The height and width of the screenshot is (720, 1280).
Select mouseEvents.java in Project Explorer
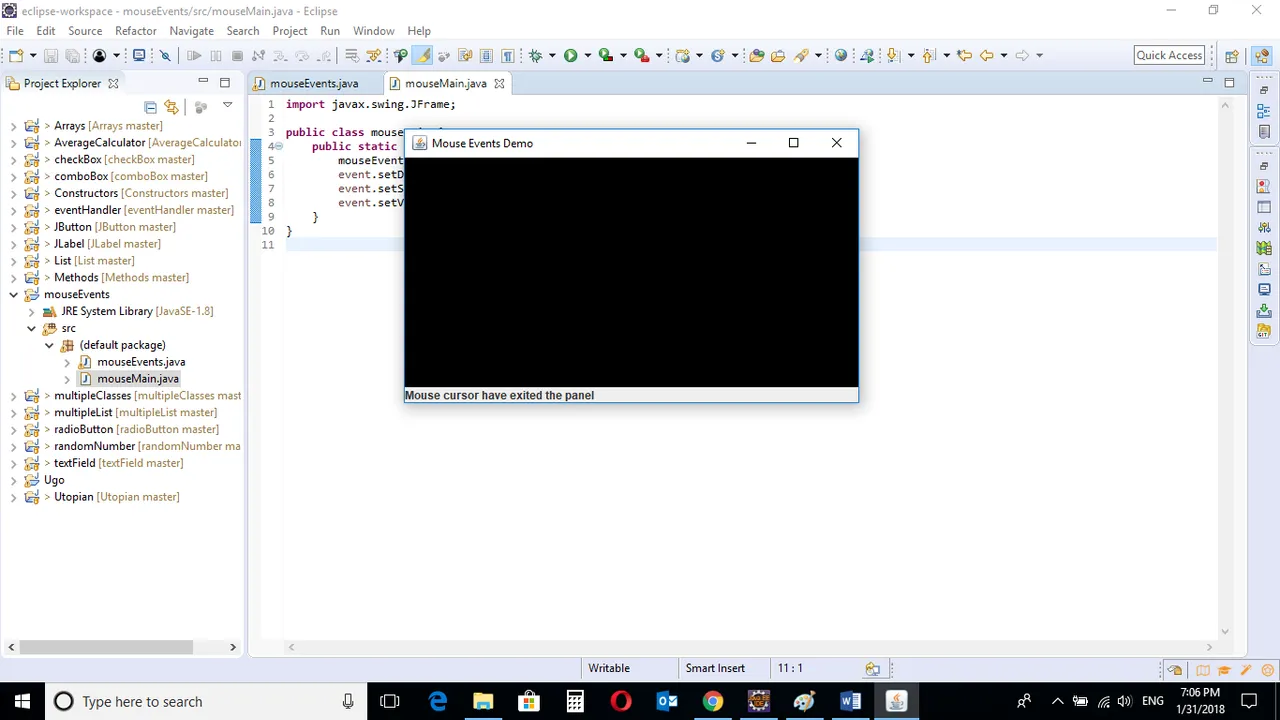(x=141, y=362)
